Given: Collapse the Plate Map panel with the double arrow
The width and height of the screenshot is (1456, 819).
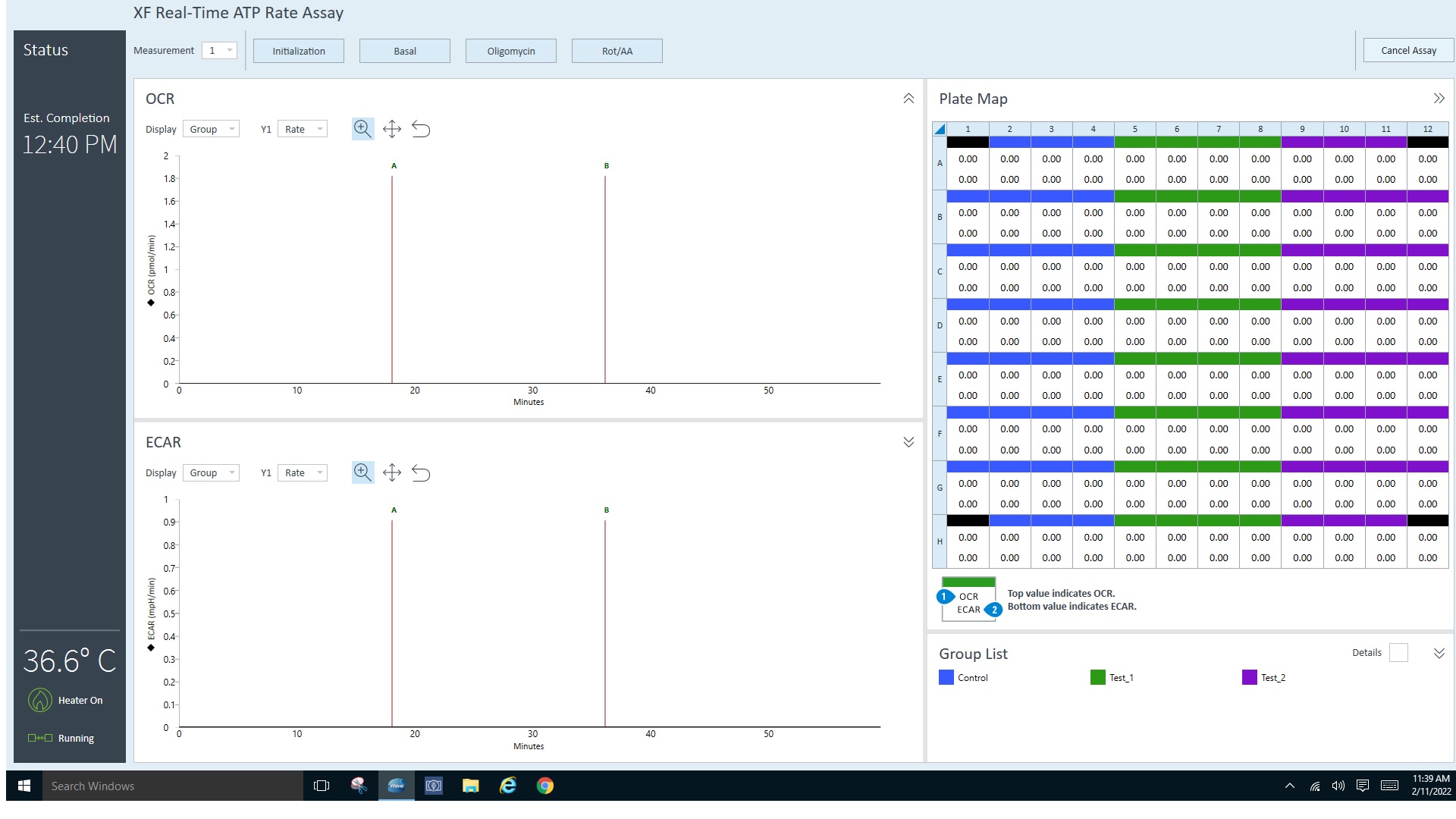Looking at the screenshot, I should pos(1439,99).
